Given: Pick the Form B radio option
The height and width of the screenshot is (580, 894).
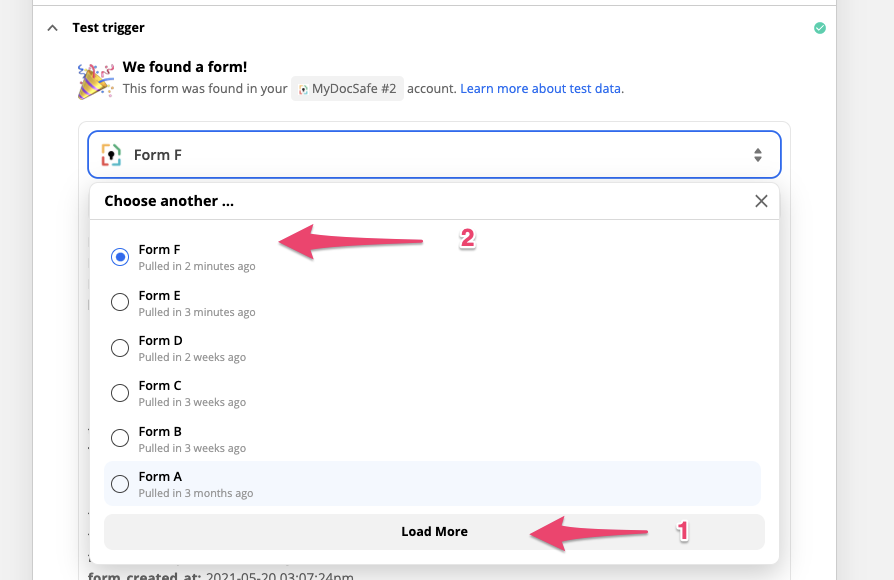Looking at the screenshot, I should click(120, 438).
